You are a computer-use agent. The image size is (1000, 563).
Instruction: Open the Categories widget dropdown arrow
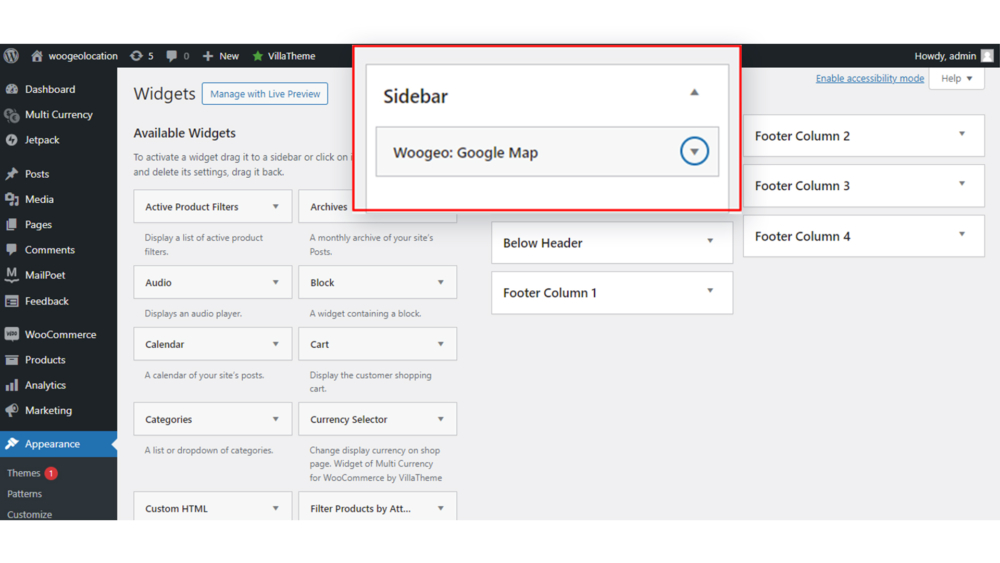276,420
